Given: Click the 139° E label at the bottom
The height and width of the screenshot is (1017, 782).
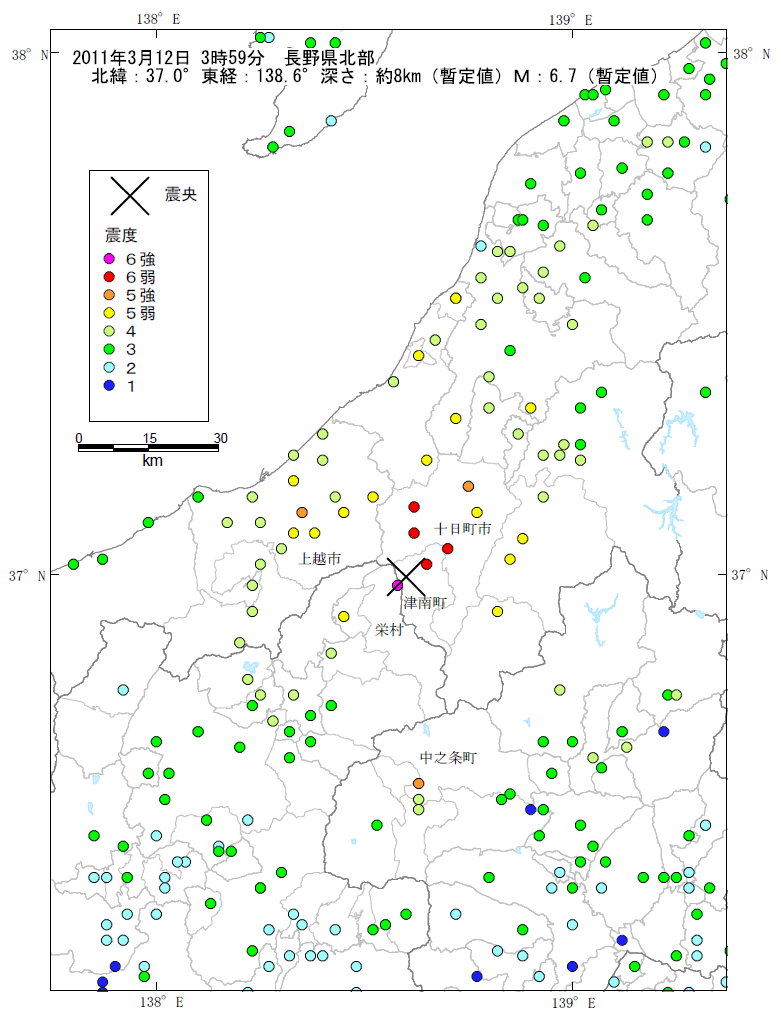Looking at the screenshot, I should tap(574, 1003).
